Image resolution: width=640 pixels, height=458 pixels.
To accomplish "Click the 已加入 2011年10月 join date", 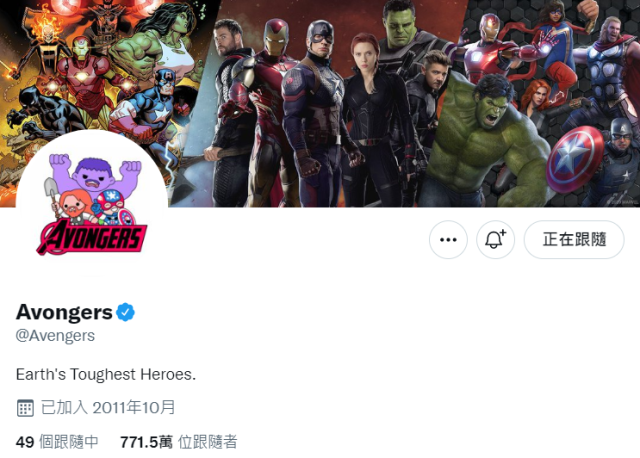I will (x=108, y=407).
